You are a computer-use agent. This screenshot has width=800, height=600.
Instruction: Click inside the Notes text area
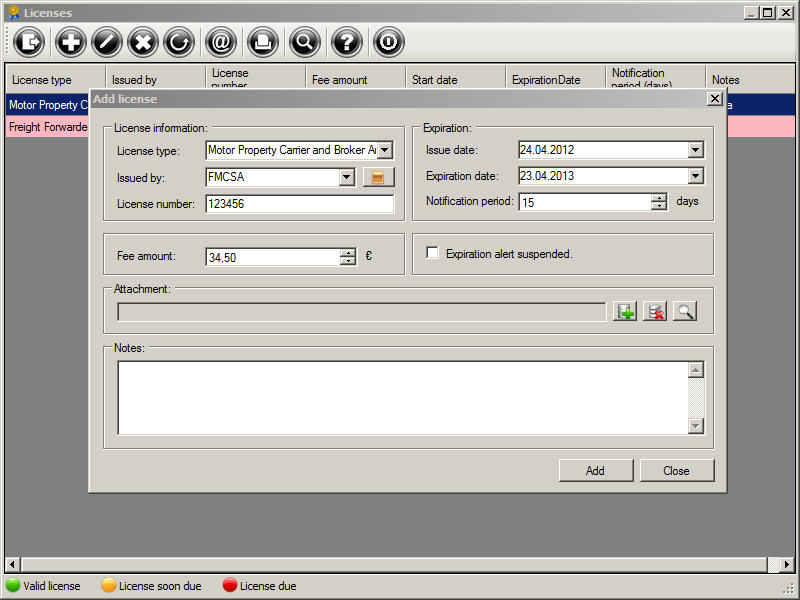pos(402,397)
